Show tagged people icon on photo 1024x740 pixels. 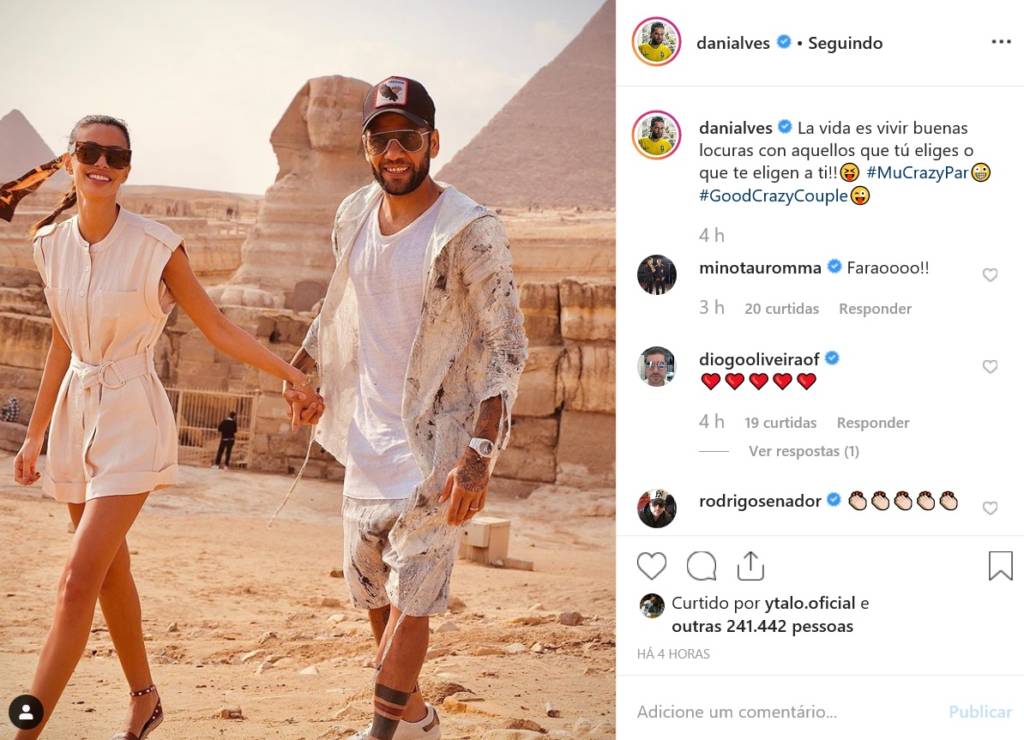pos(26,713)
